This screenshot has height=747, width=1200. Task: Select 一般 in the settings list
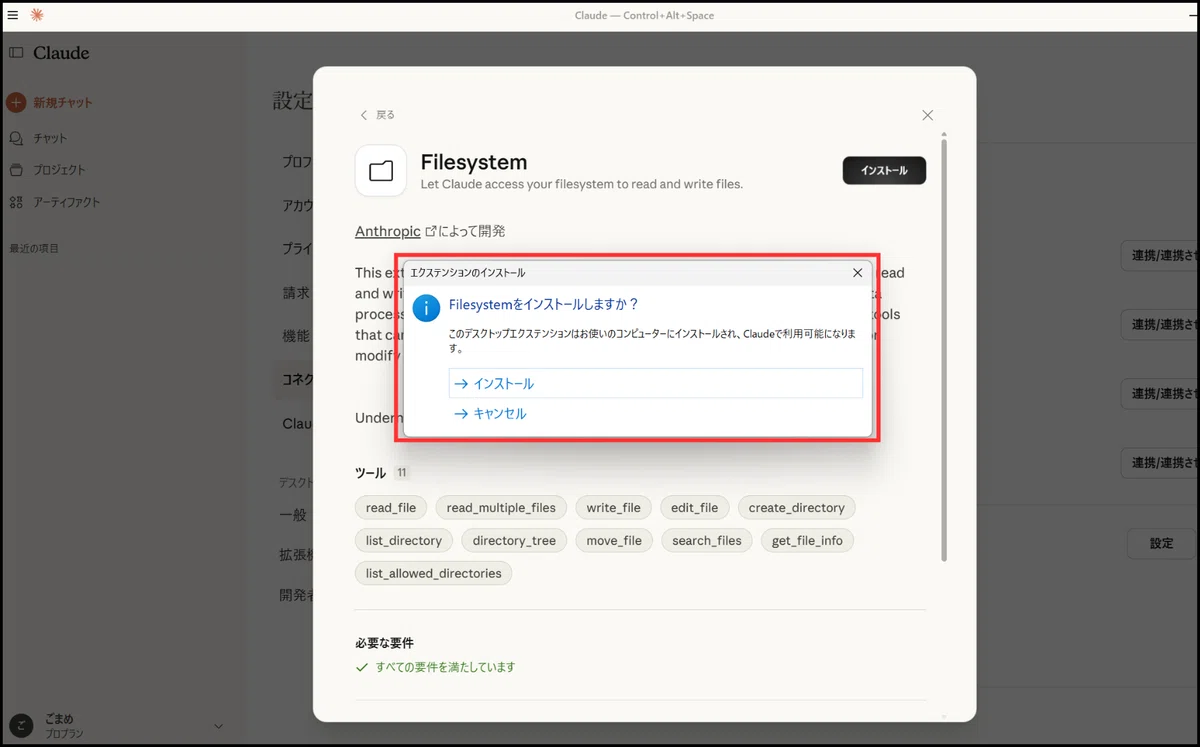click(293, 515)
